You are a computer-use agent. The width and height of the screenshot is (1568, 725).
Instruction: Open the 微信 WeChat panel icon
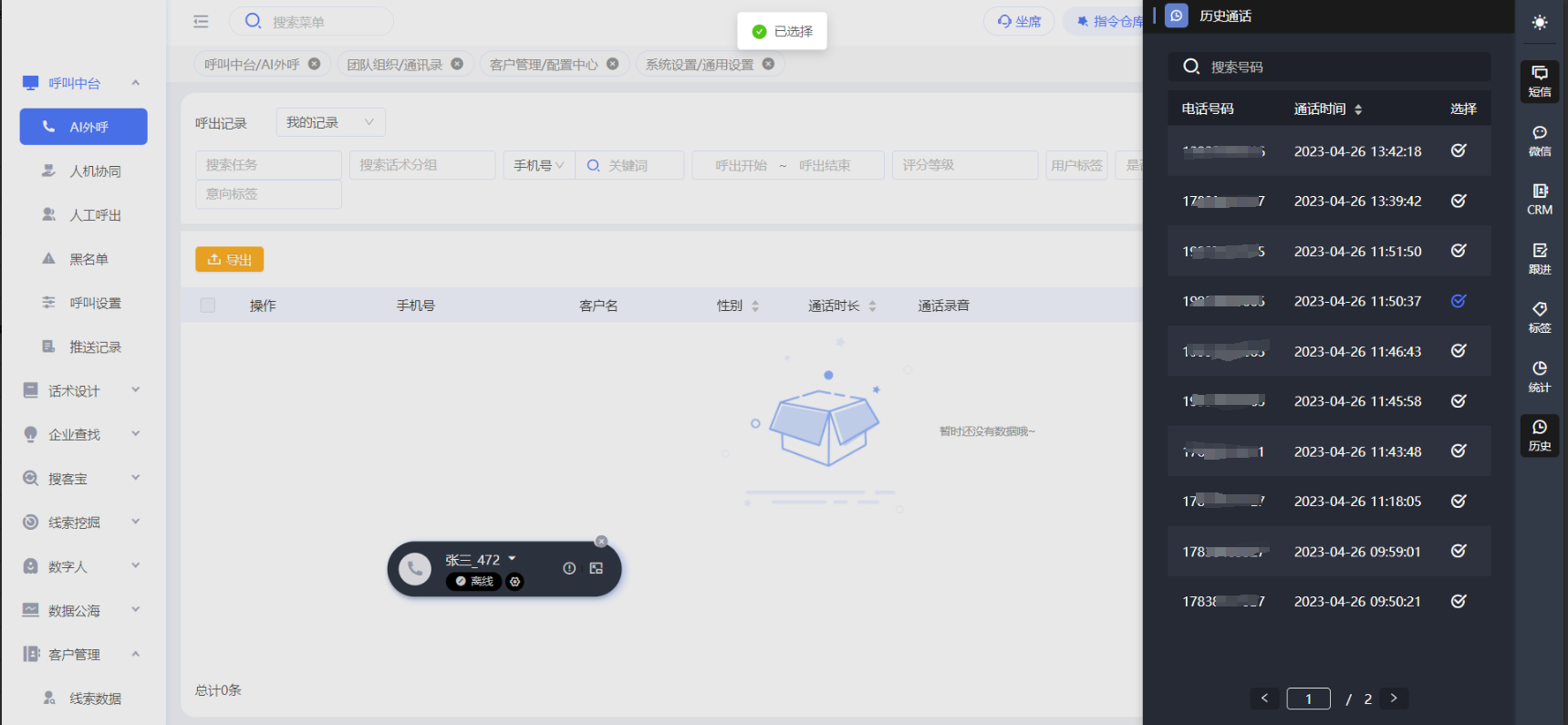1539,140
